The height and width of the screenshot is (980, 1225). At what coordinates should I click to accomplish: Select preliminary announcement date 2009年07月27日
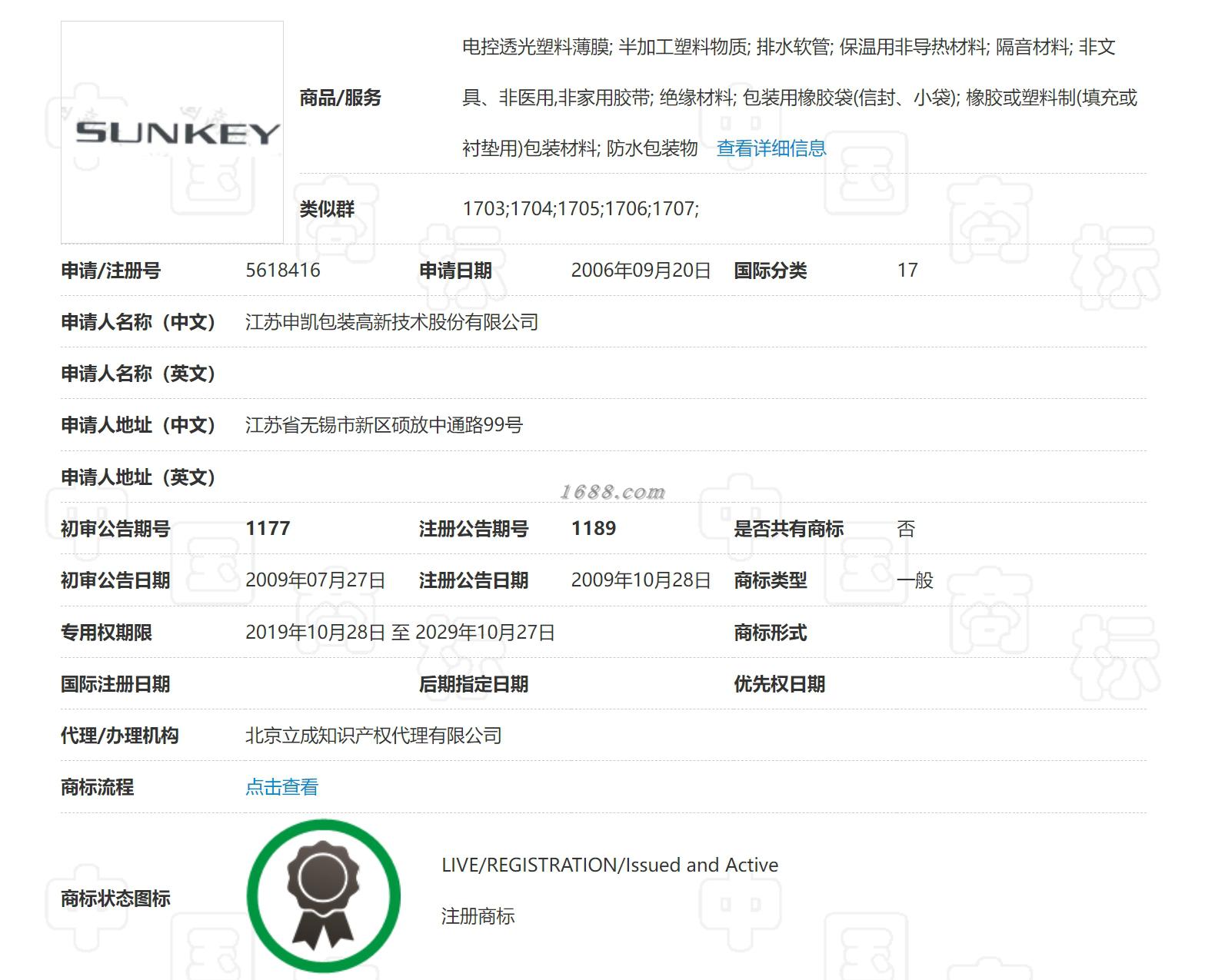pyautogui.click(x=315, y=580)
